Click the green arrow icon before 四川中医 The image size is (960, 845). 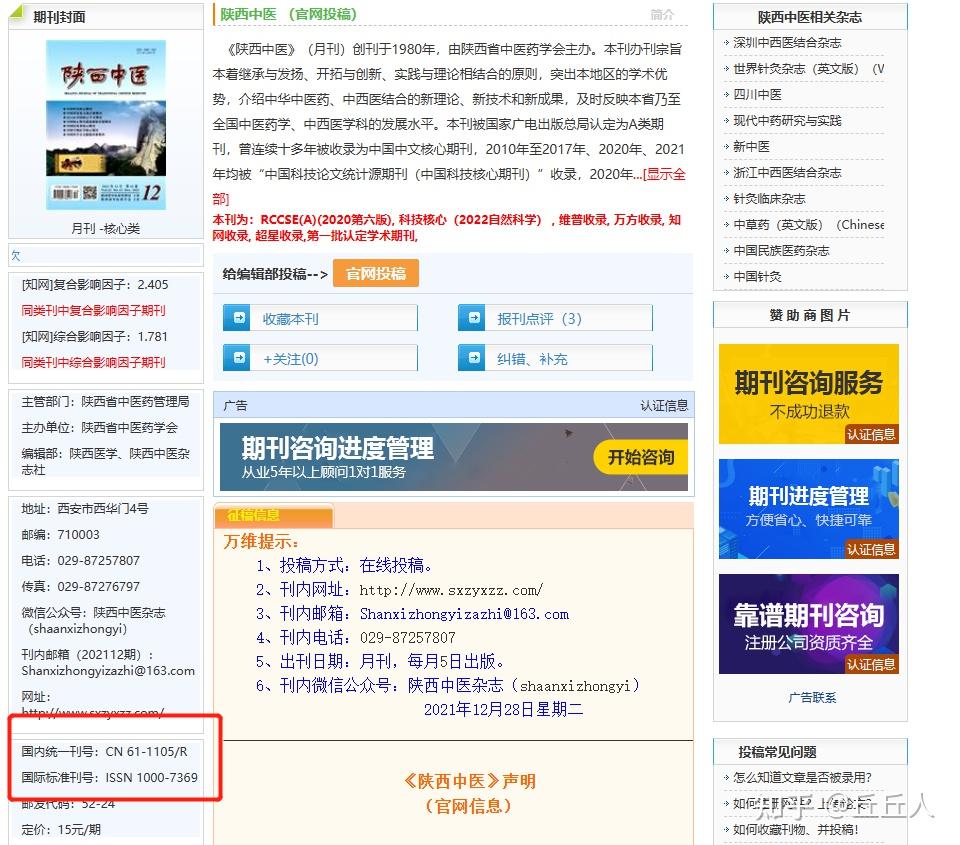point(725,94)
